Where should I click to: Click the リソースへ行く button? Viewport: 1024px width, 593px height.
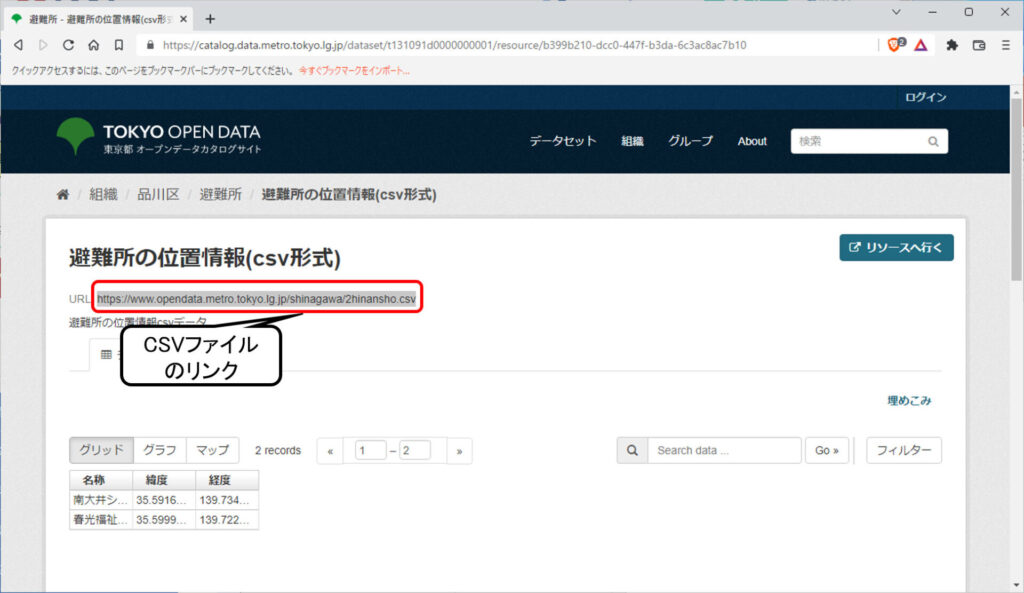tap(896, 248)
